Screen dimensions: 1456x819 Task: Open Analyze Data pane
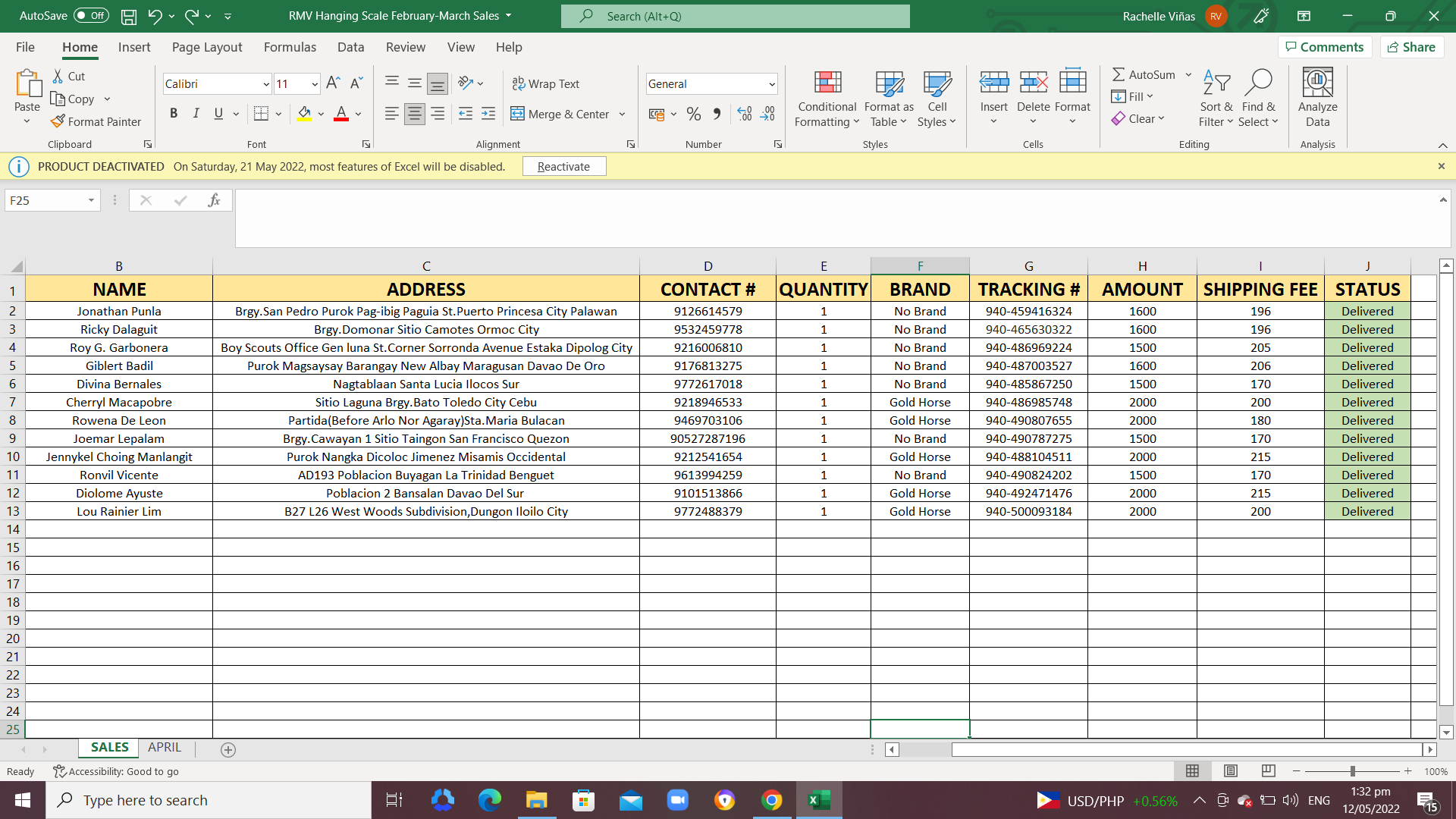pos(1317,99)
